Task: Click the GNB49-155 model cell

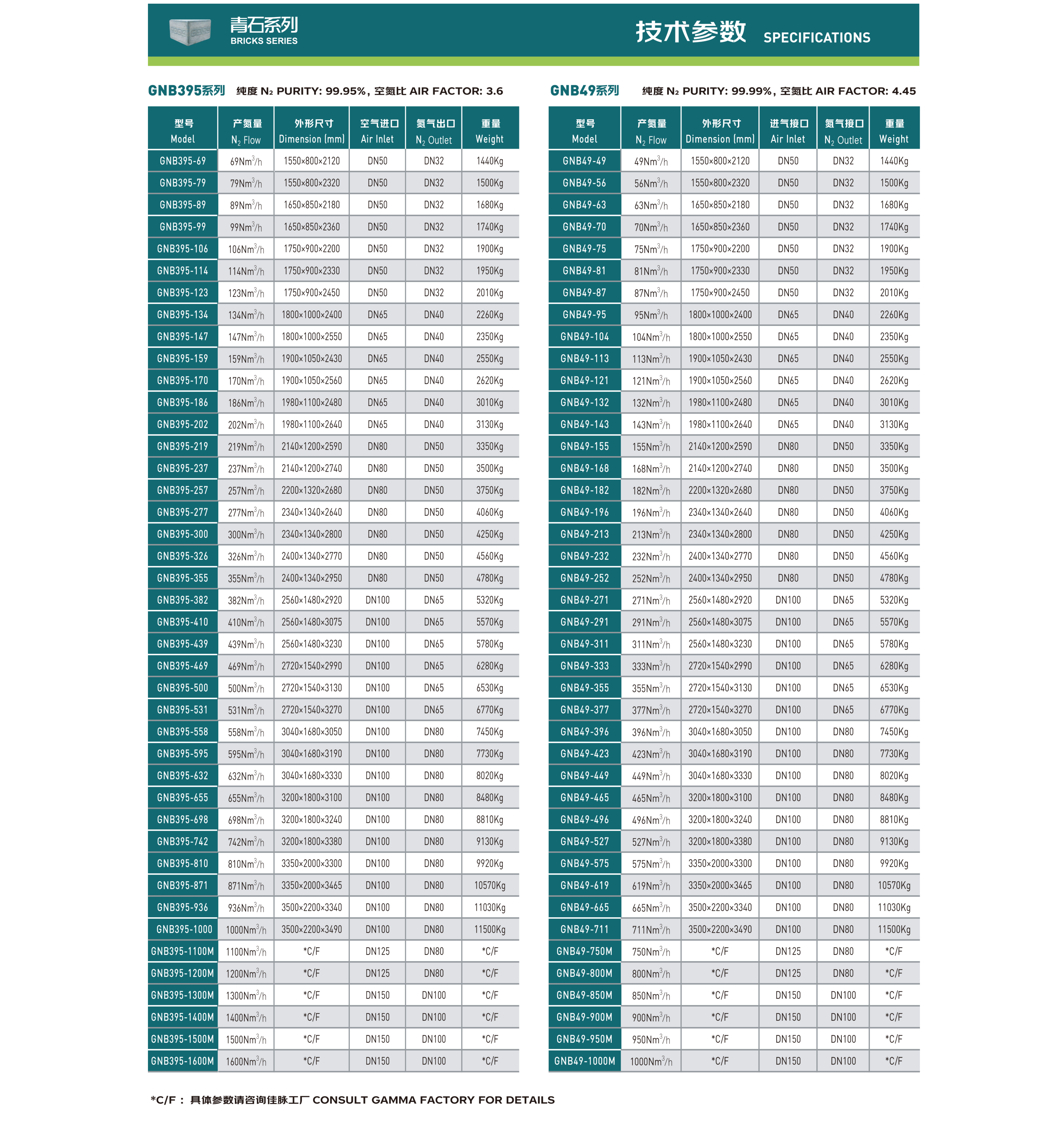Action: click(x=584, y=446)
